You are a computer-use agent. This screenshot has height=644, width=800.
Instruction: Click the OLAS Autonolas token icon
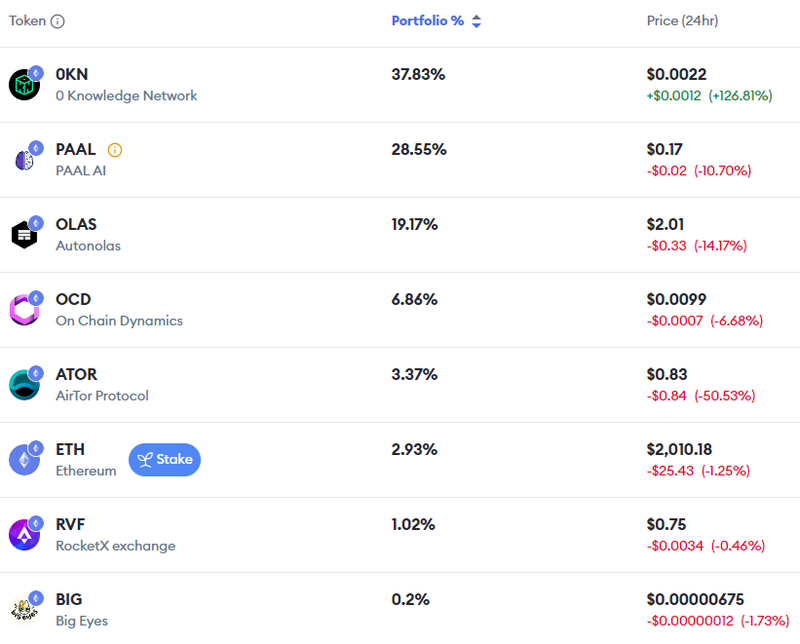(24, 235)
